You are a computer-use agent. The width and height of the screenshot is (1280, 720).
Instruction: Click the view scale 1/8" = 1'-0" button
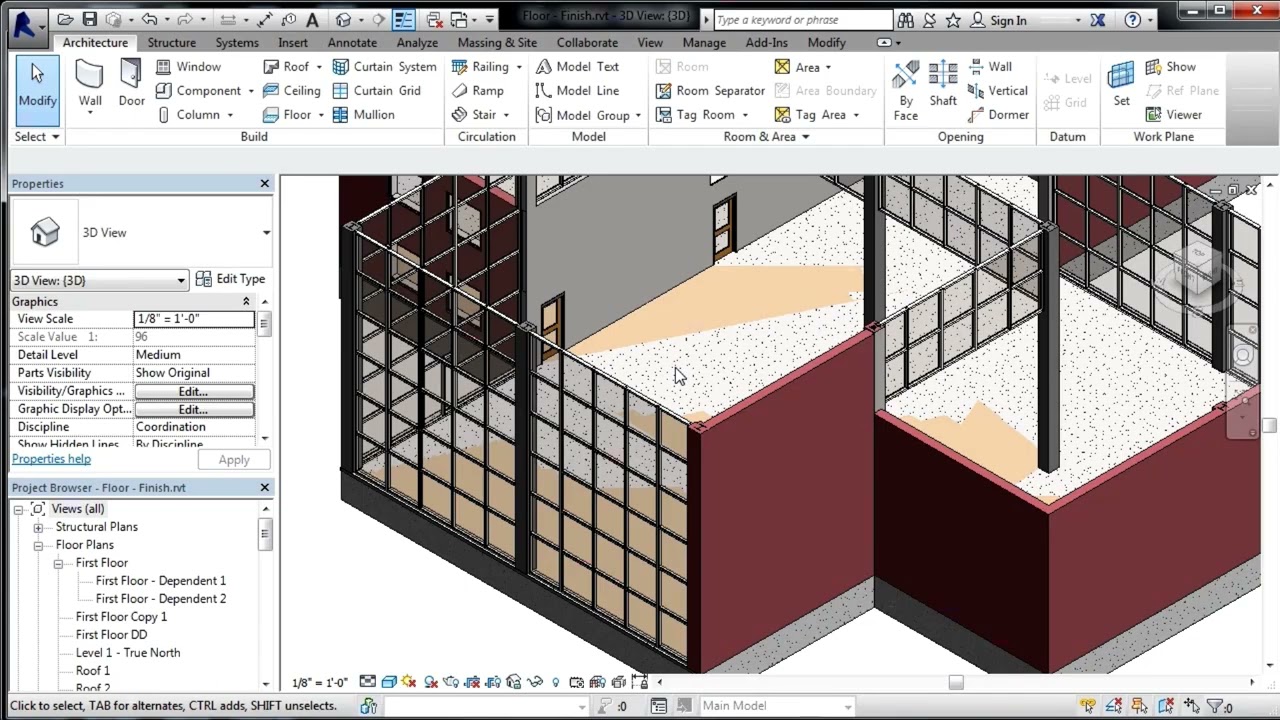pyautogui.click(x=320, y=683)
